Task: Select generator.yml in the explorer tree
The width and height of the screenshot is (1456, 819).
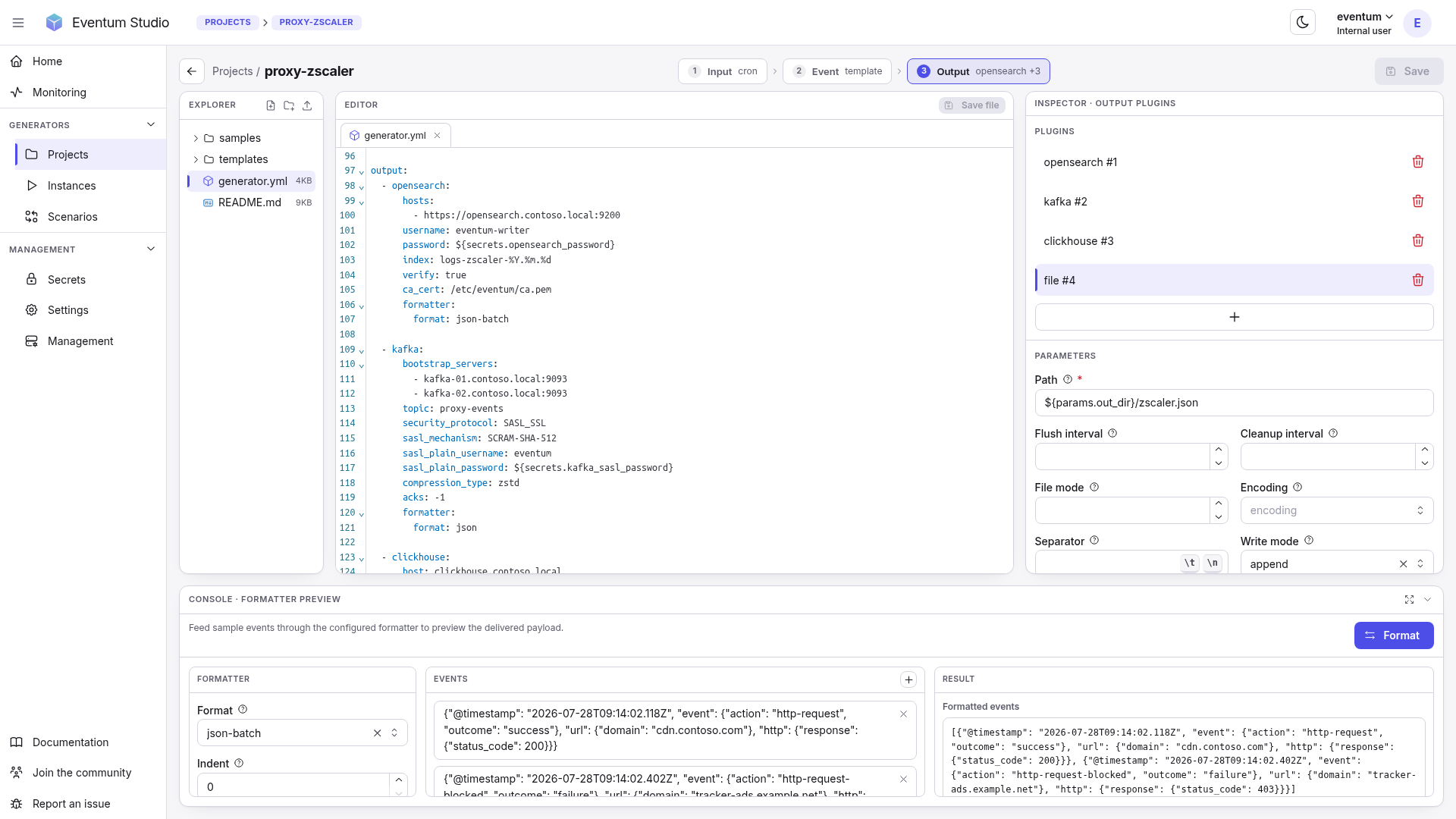Action: coord(251,181)
